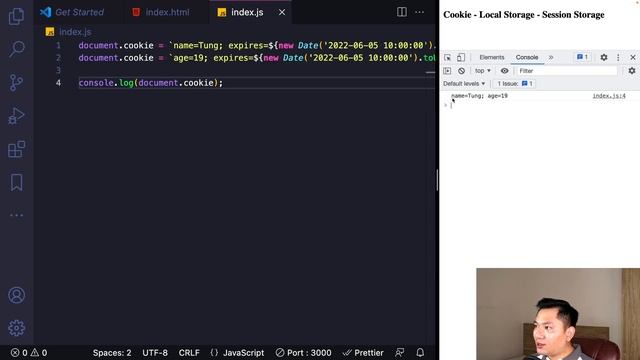640x360 pixels.
Task: Open the Source Control view
Action: [x=16, y=82]
